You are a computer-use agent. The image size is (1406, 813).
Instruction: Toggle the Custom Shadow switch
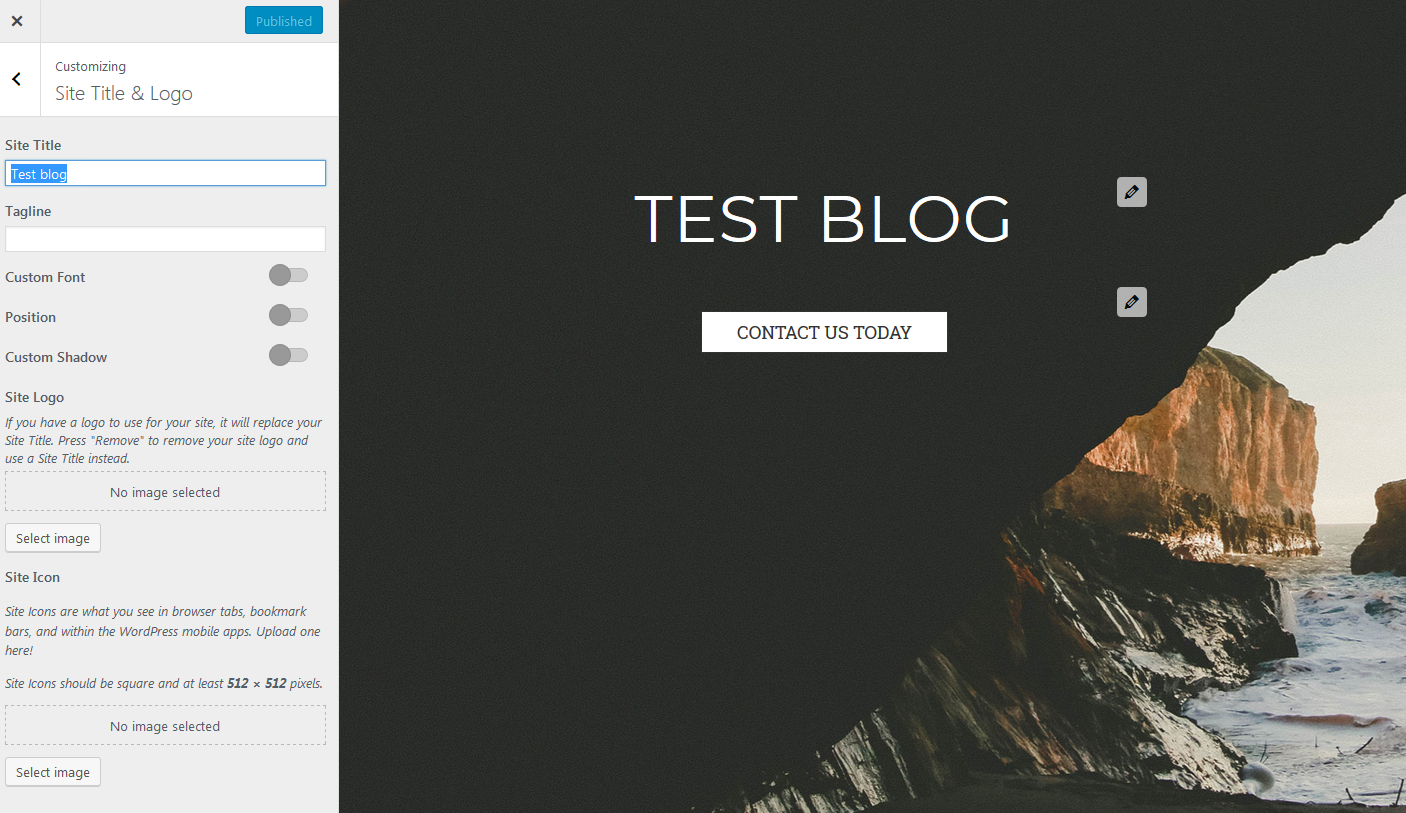288,355
